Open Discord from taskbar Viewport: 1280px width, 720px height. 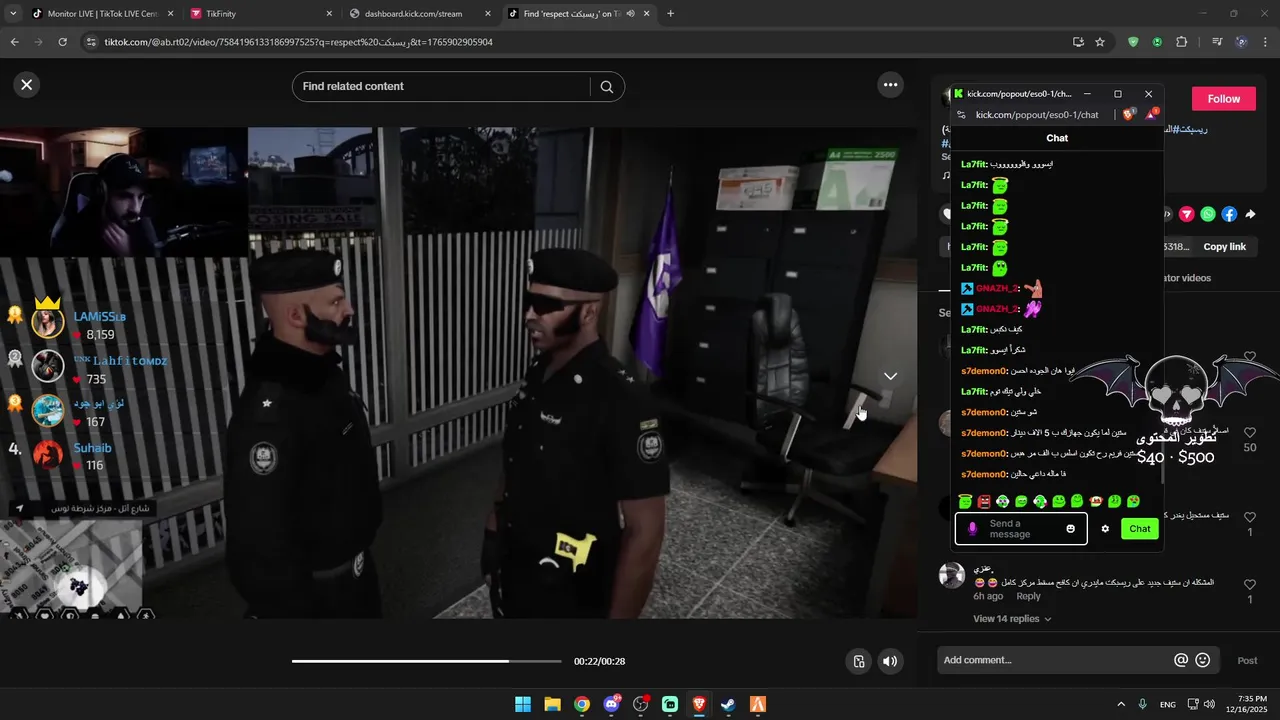click(x=611, y=704)
